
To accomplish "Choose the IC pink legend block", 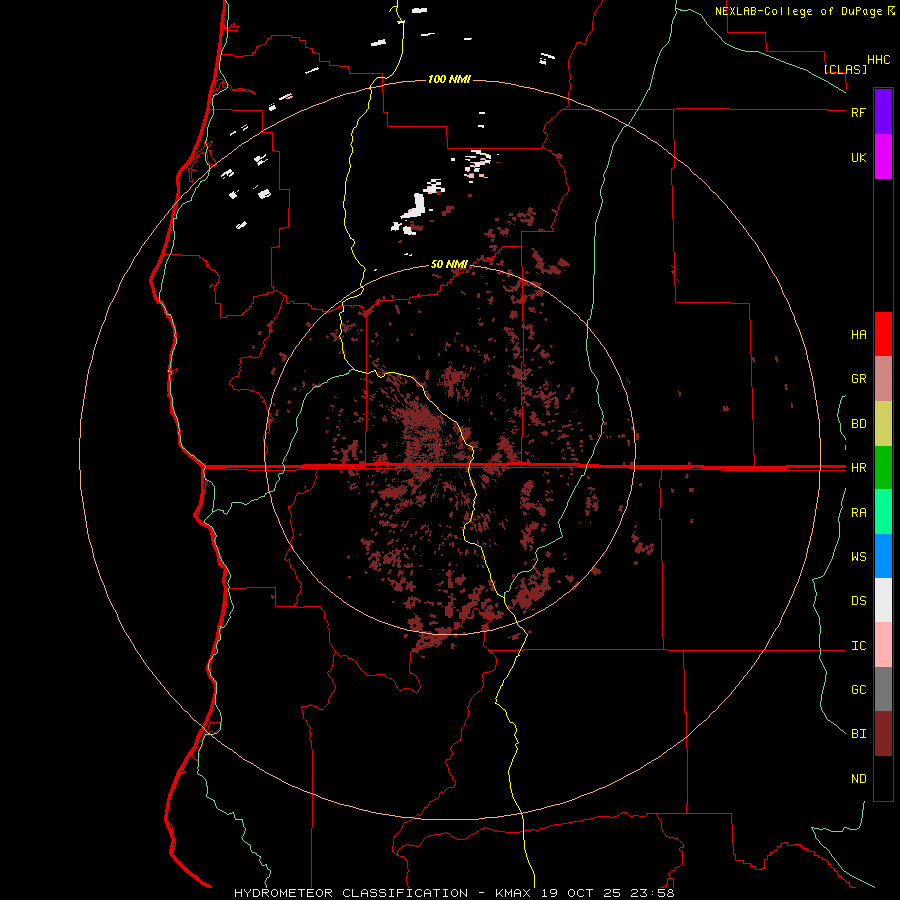I will coord(883,645).
